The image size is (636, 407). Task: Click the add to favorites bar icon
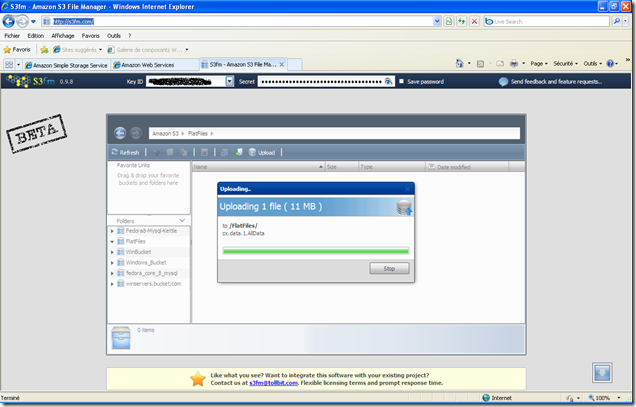[44, 50]
